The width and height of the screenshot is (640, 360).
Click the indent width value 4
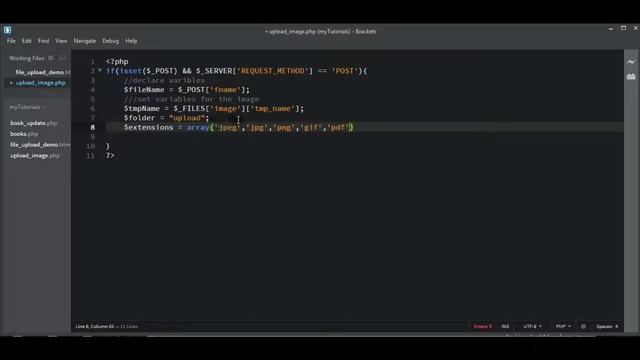click(616, 327)
